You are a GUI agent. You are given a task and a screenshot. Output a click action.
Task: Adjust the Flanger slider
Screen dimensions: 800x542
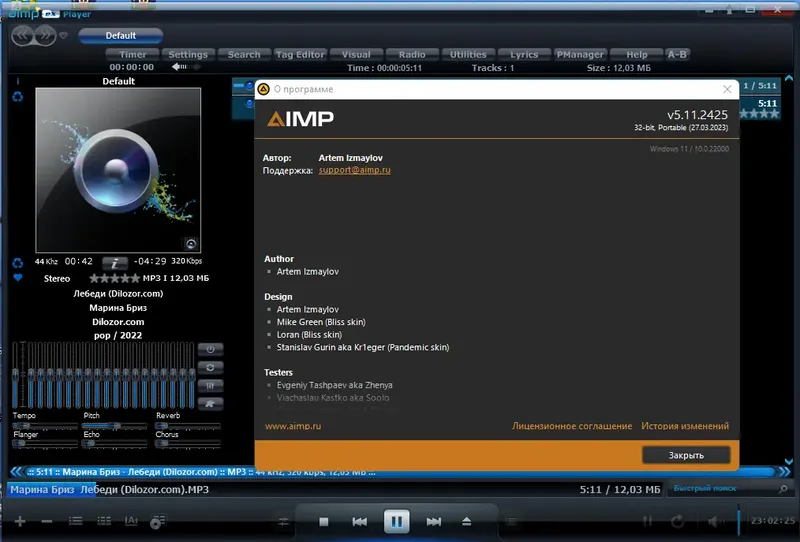click(x=45, y=444)
